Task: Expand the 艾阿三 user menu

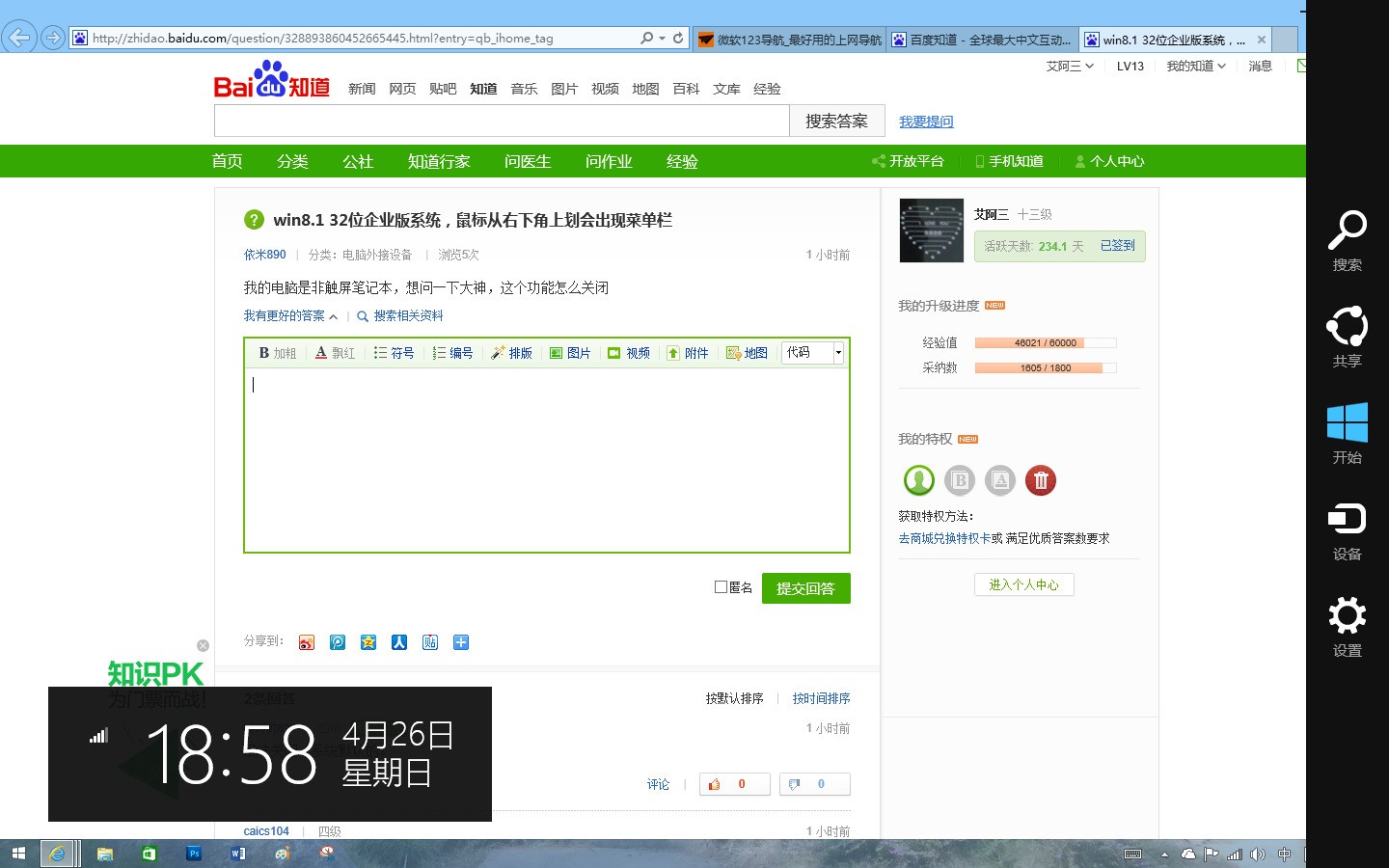Action: click(x=1070, y=67)
